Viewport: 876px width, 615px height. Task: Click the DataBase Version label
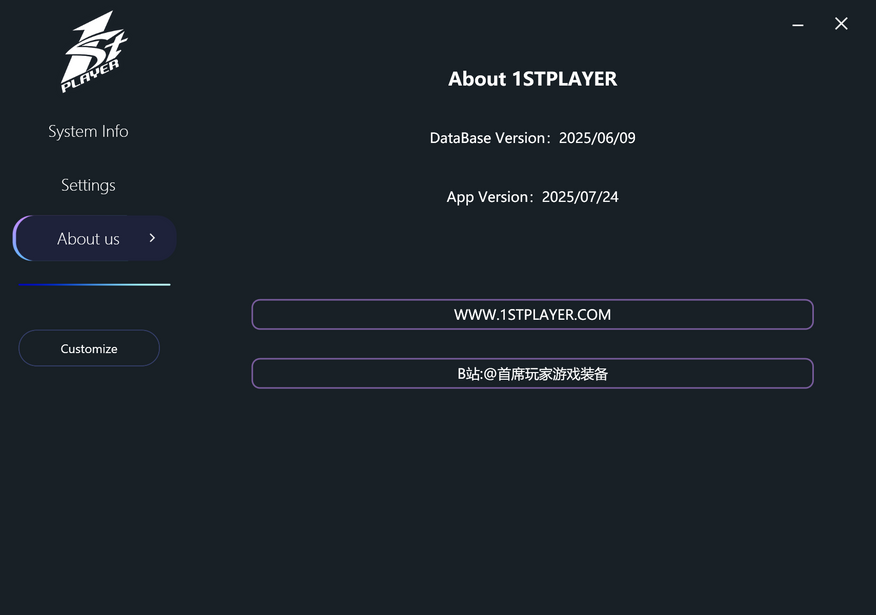489,138
